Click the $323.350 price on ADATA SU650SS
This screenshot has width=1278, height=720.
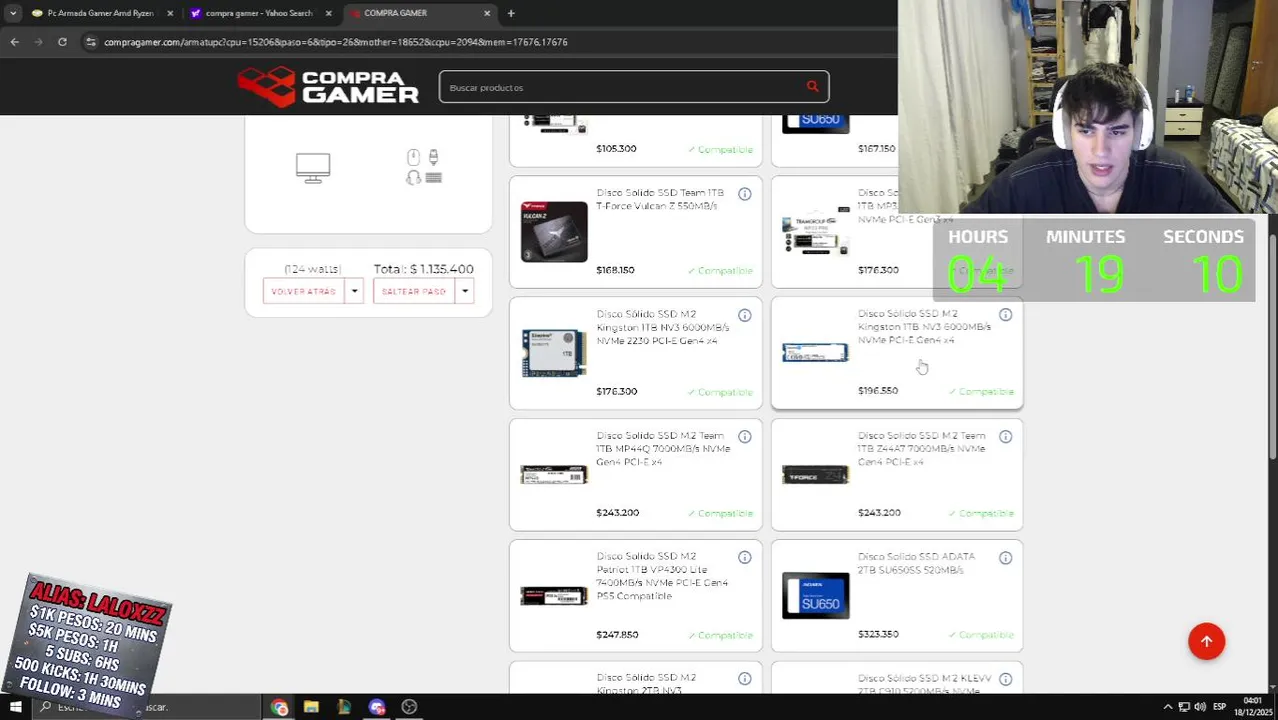(878, 634)
